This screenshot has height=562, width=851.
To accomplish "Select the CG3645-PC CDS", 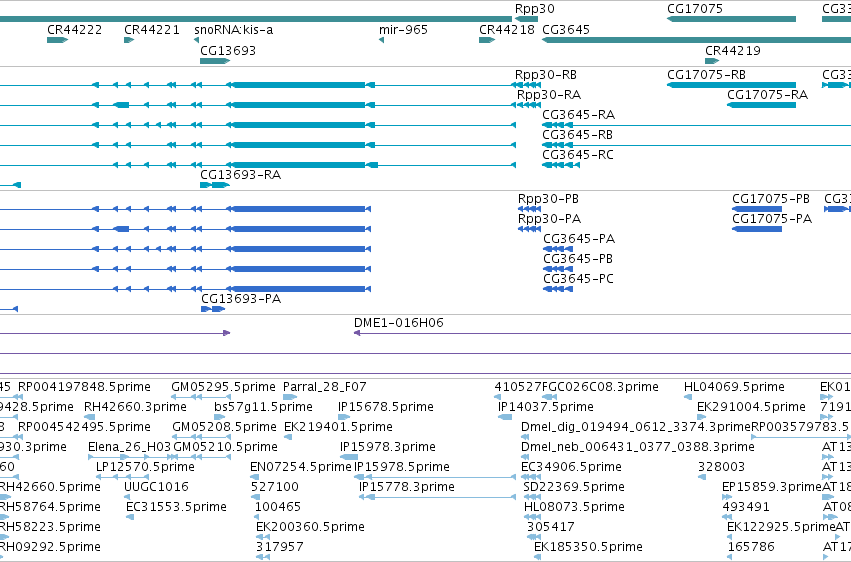I will tap(558, 289).
